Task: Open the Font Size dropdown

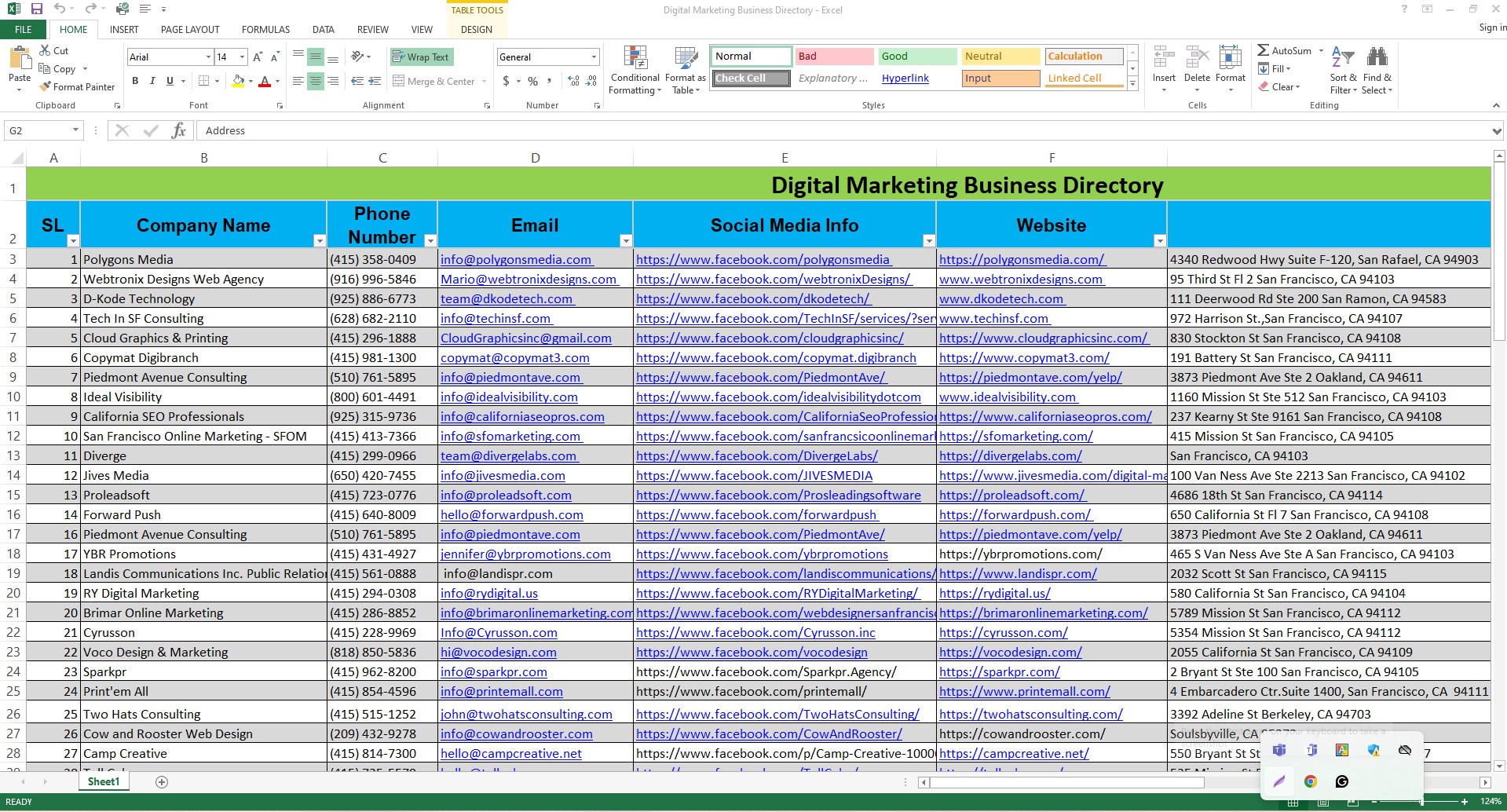Action: [241, 57]
